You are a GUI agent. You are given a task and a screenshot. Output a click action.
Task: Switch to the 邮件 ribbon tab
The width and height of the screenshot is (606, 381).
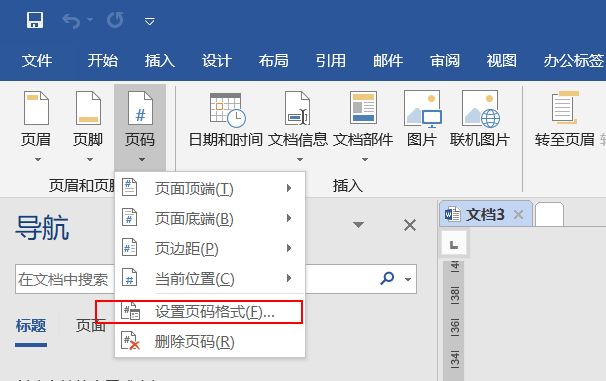[388, 61]
